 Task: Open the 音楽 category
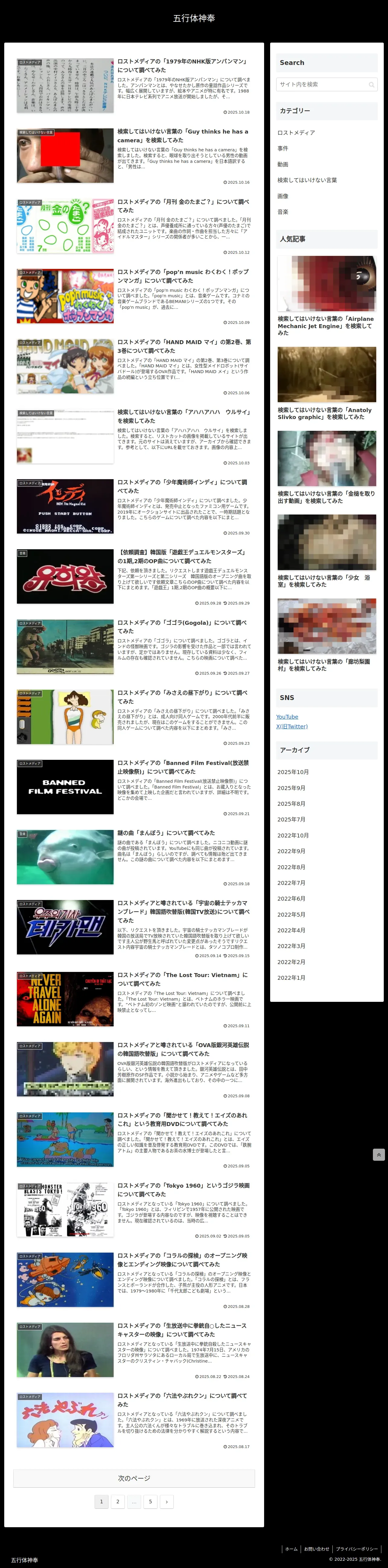(x=283, y=212)
